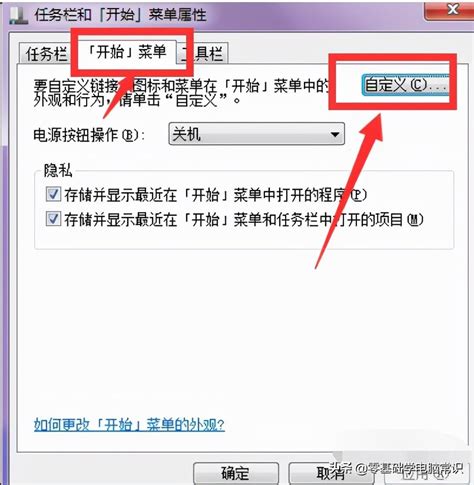Open the 如何更改「开始」菜单的外观? help link
Viewport: 474px width, 485px height.
click(x=129, y=424)
